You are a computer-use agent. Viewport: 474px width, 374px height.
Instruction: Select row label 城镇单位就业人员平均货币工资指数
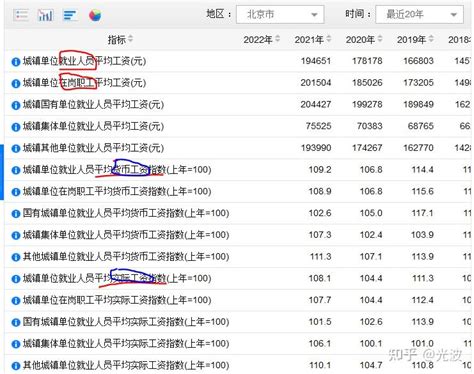coord(117,170)
